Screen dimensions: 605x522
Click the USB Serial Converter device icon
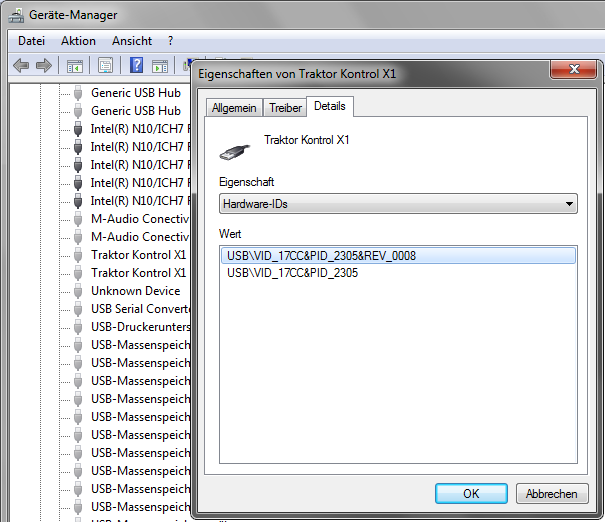(78, 309)
